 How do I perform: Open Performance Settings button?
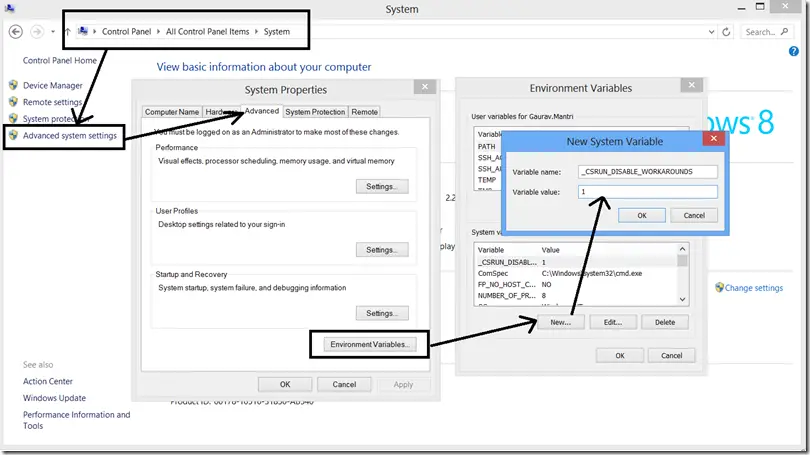[382, 186]
